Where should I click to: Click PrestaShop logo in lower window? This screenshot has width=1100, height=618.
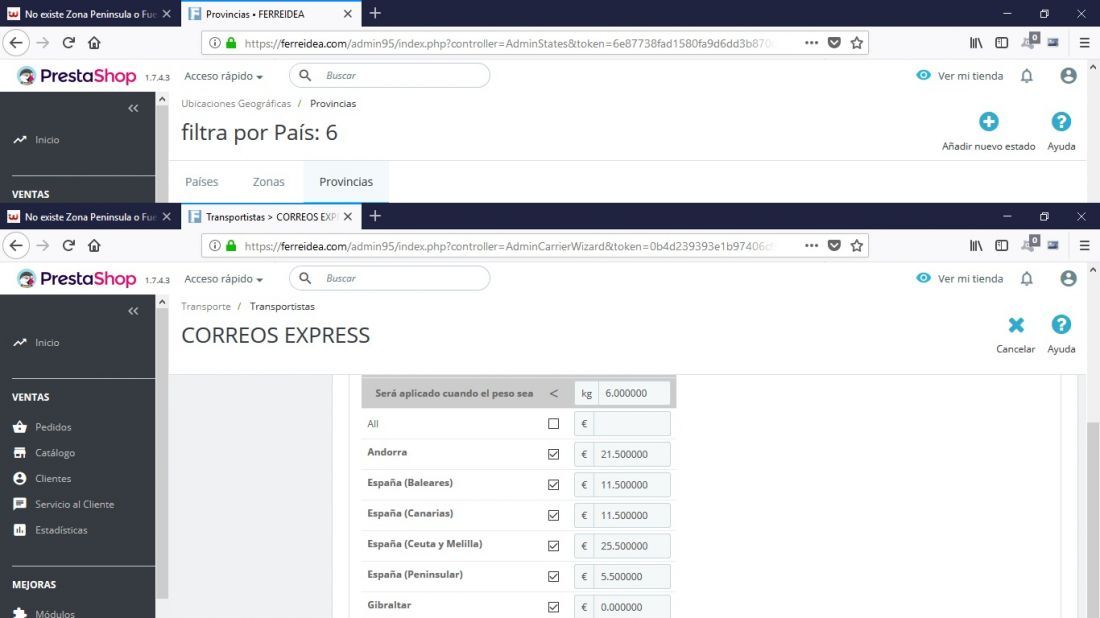pyautogui.click(x=76, y=278)
